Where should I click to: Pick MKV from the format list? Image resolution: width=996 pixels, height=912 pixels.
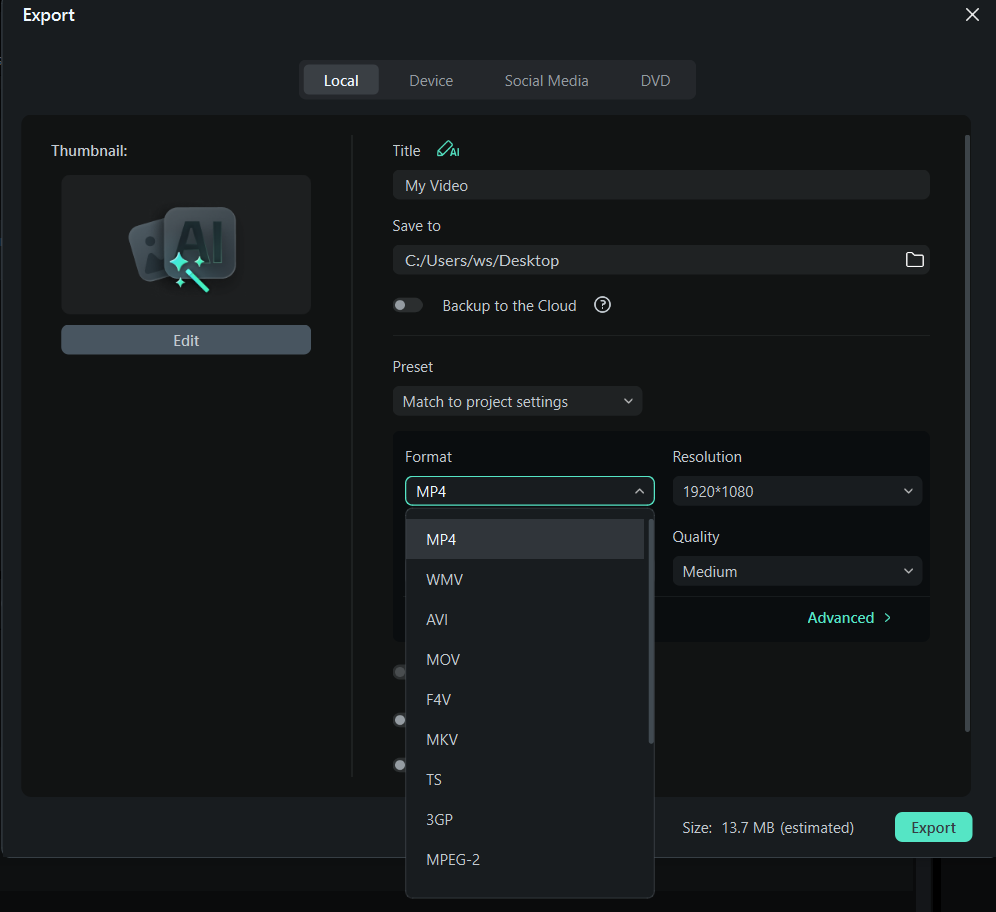click(525, 739)
